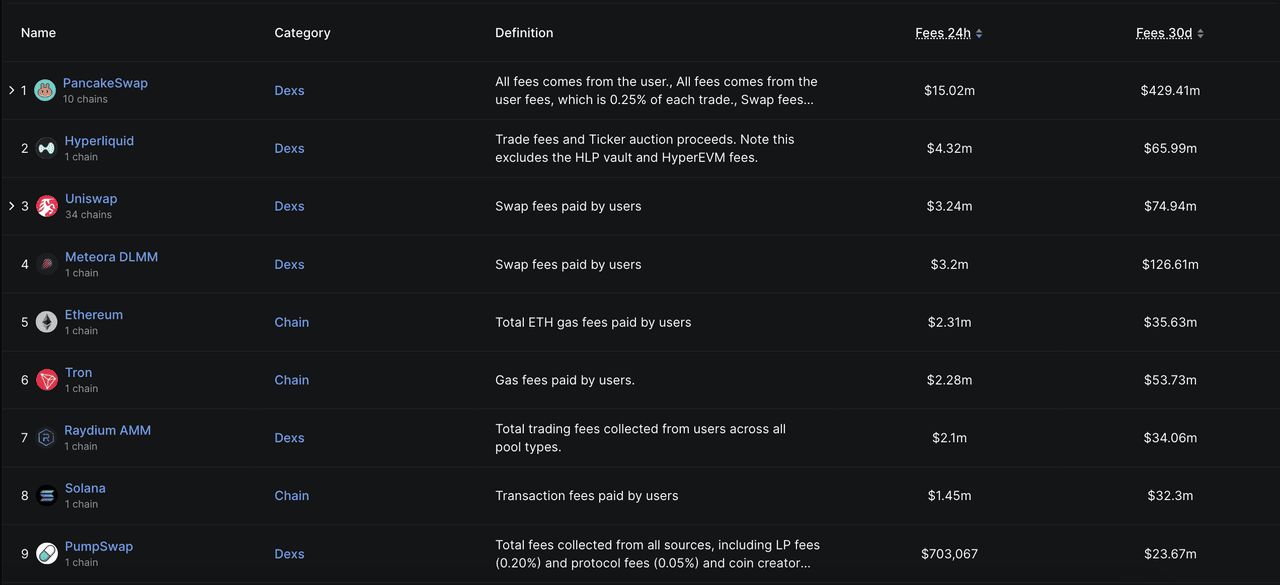This screenshot has height=585, width=1280.
Task: Click the Hyperliquid logo icon
Action: pos(46,149)
